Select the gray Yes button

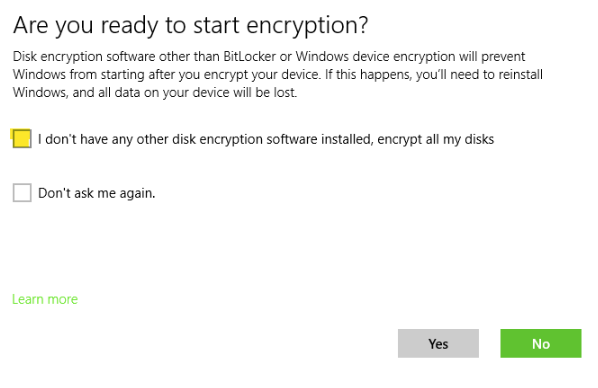[438, 343]
